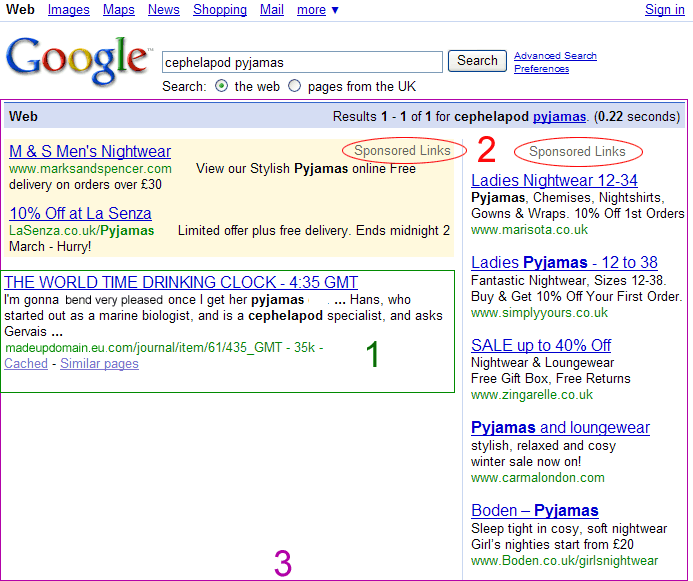Screen dimensions: 693x581
Task: Select 'pages from the UK' radio button
Action: pyautogui.click(x=294, y=86)
